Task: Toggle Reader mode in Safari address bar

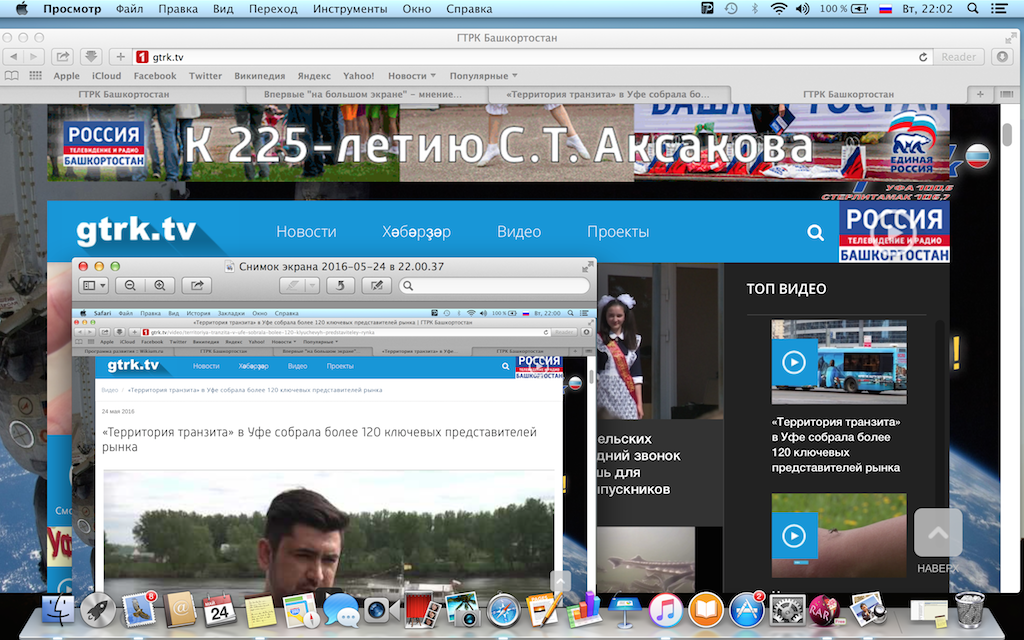Action: 957,56
